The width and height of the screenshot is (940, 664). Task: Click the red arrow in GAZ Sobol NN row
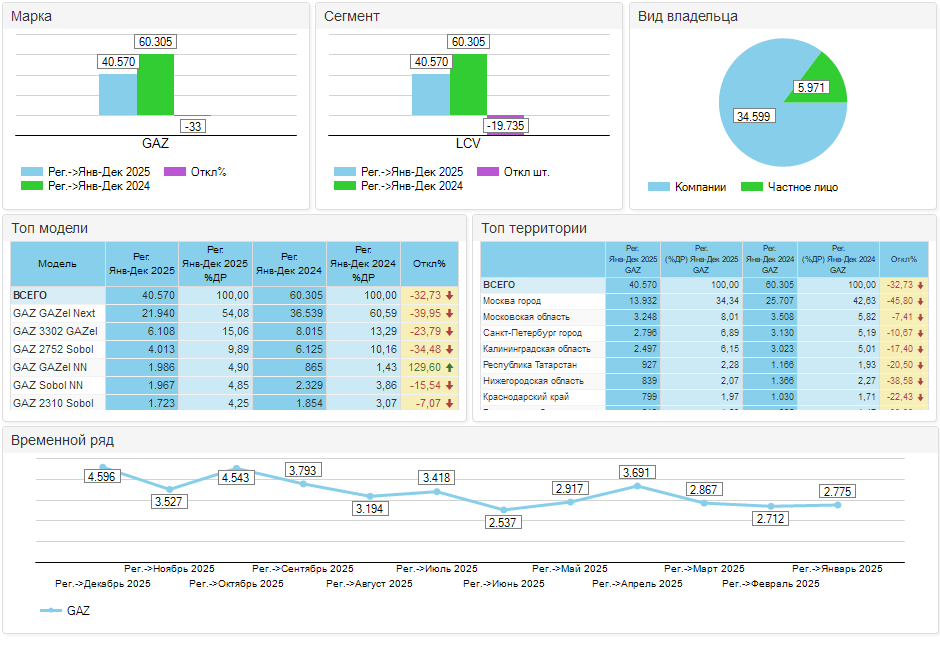click(x=450, y=385)
